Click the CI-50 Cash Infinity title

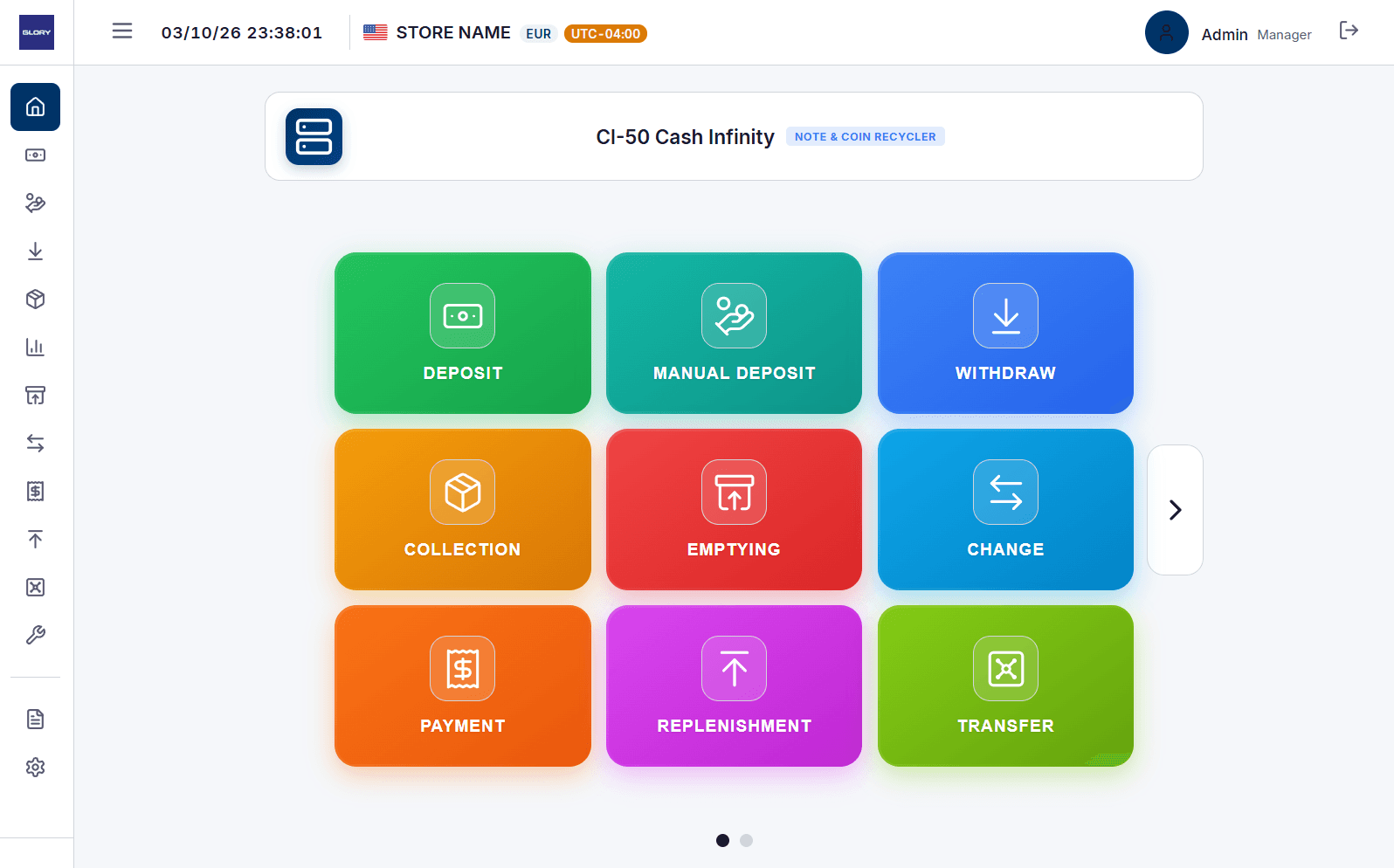685,137
